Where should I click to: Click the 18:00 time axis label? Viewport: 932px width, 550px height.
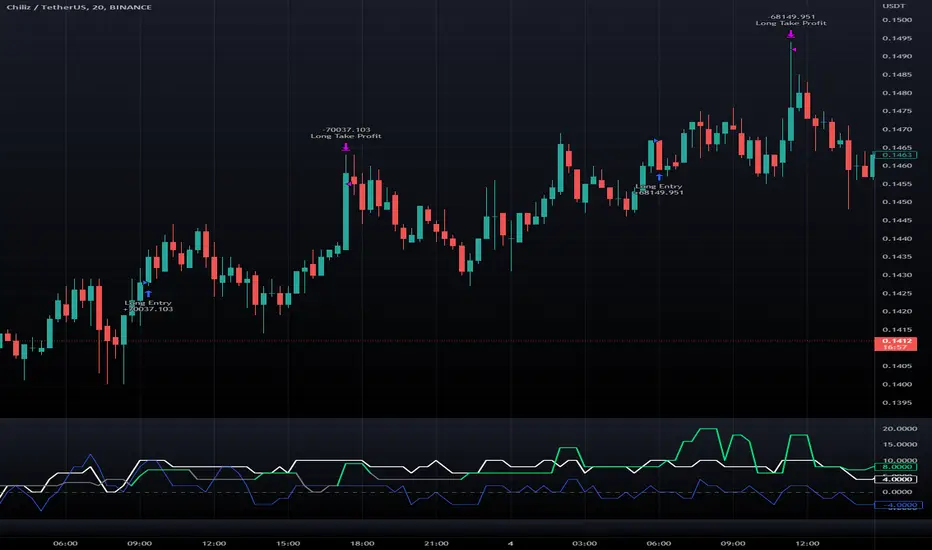pos(362,543)
